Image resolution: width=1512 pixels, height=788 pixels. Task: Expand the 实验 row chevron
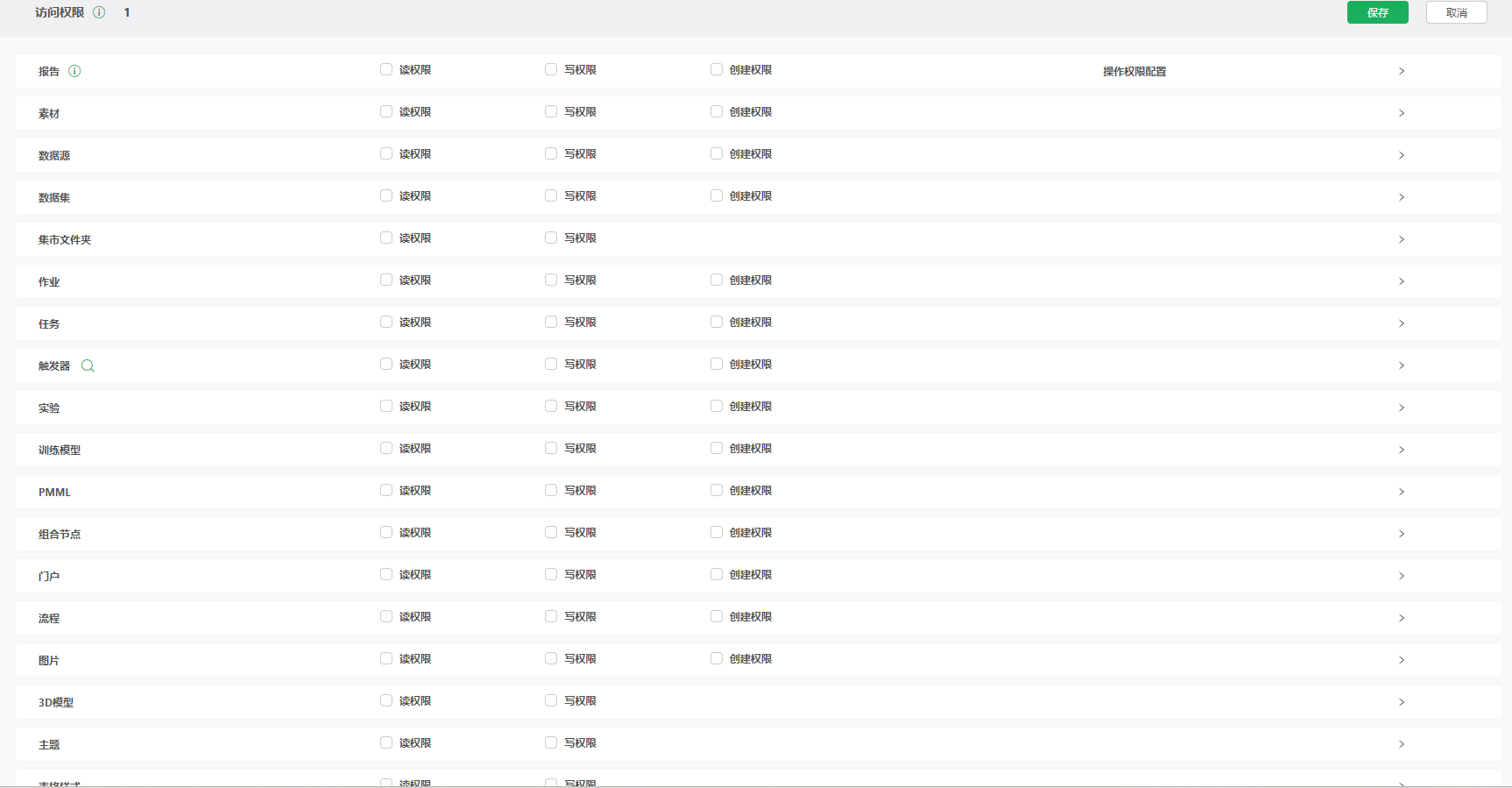[1402, 408]
